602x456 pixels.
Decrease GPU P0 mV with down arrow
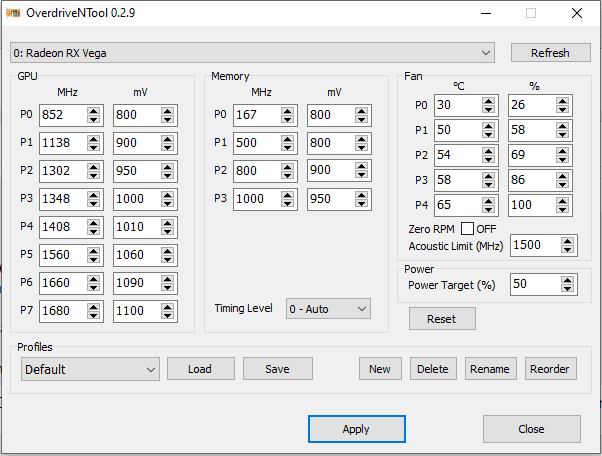click(167, 119)
